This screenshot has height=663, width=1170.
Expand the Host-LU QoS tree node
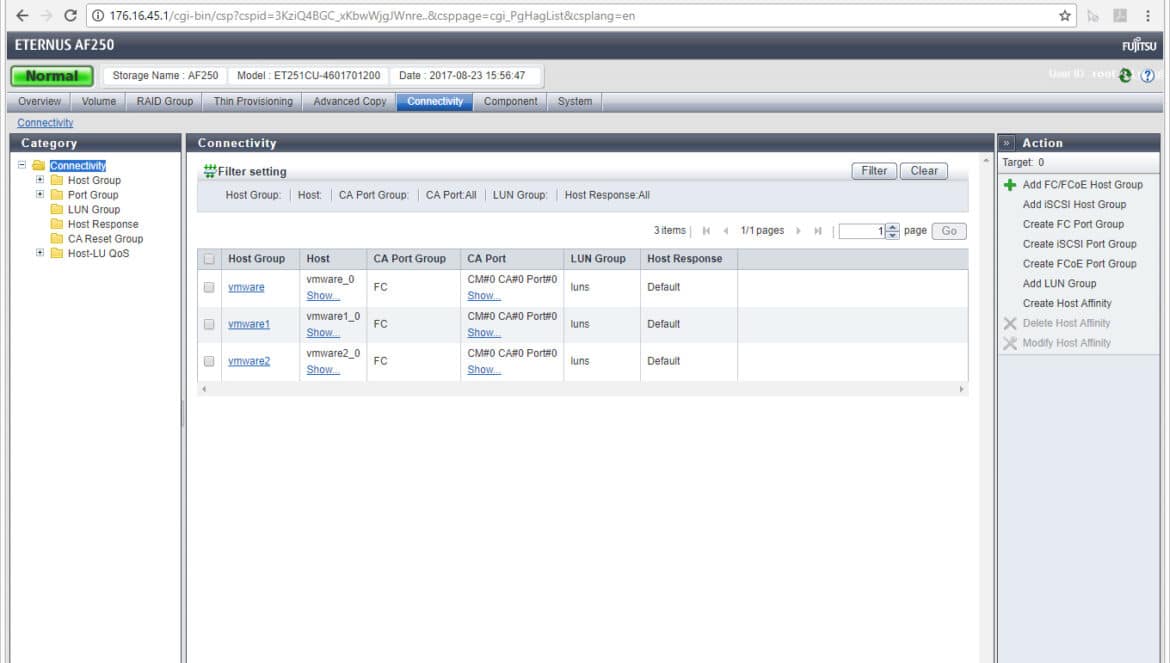(40, 253)
